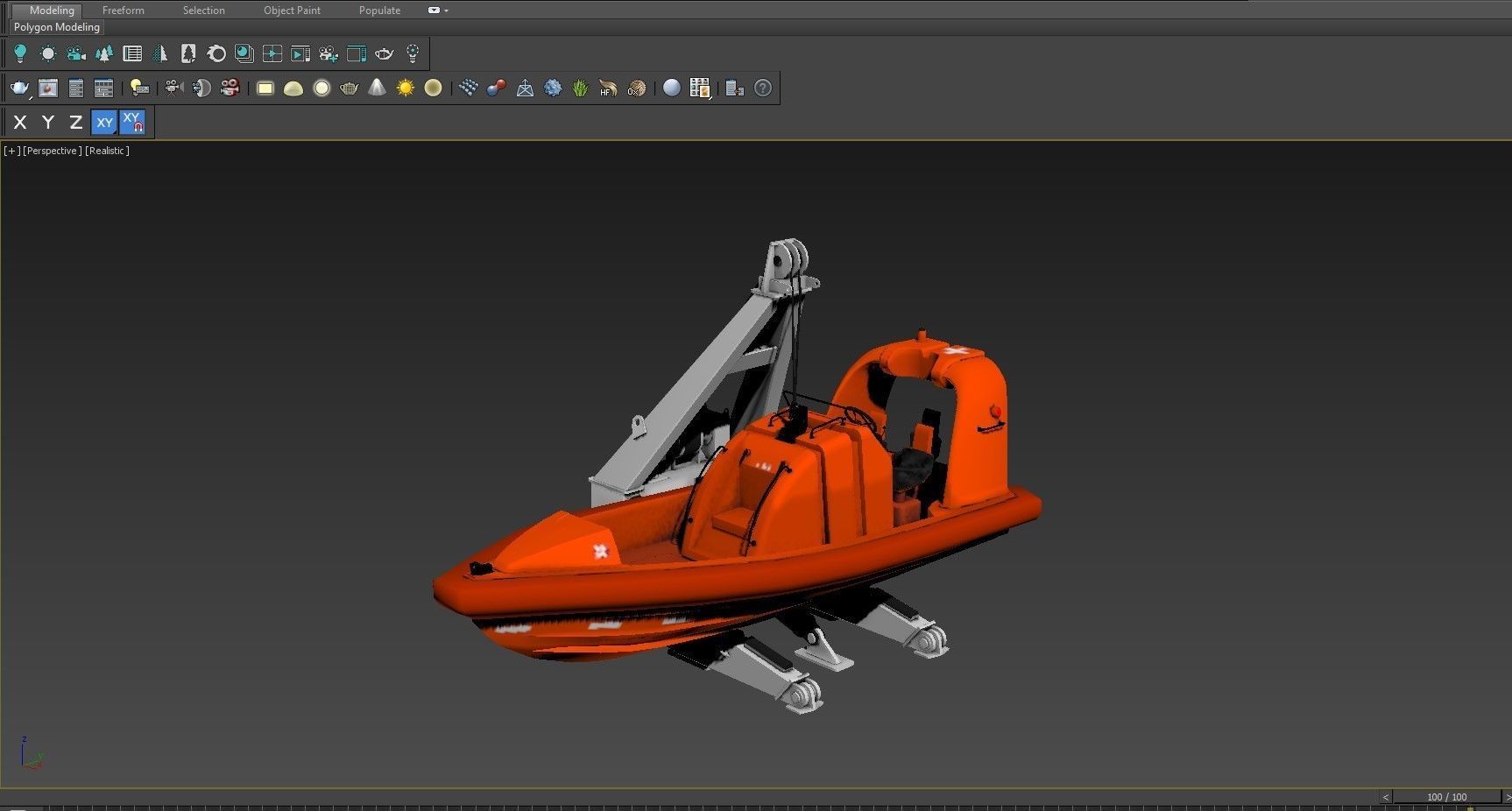Open the viewport [+] general menu
This screenshot has width=1512, height=811.
pos(12,151)
